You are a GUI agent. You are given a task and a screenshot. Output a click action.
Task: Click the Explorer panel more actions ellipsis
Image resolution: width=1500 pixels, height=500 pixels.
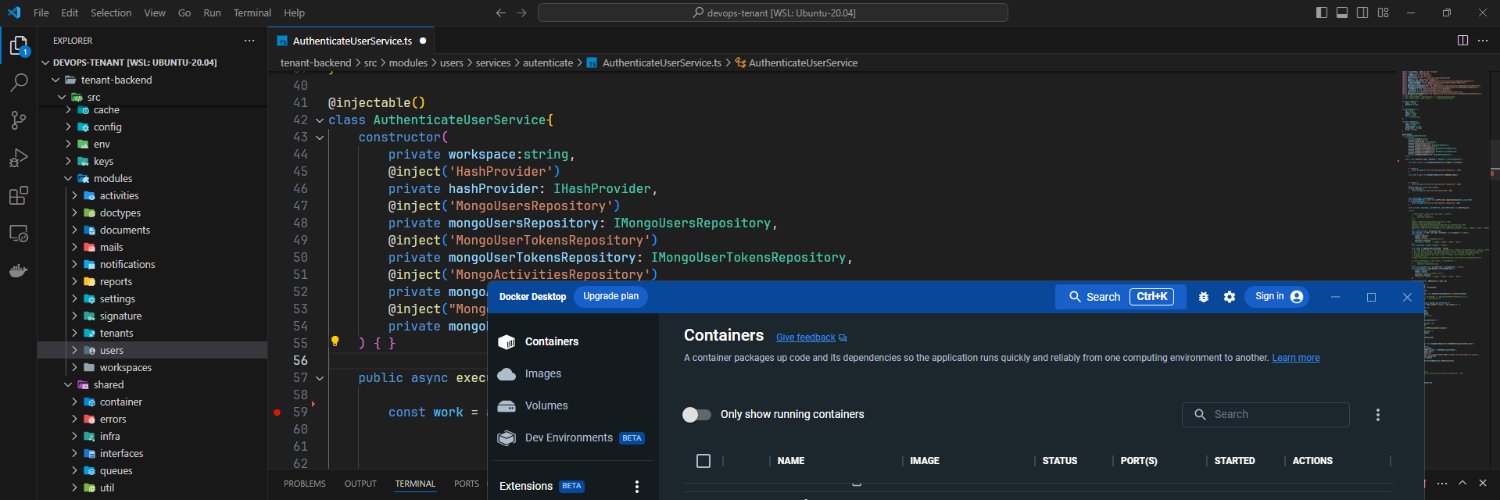click(x=250, y=41)
